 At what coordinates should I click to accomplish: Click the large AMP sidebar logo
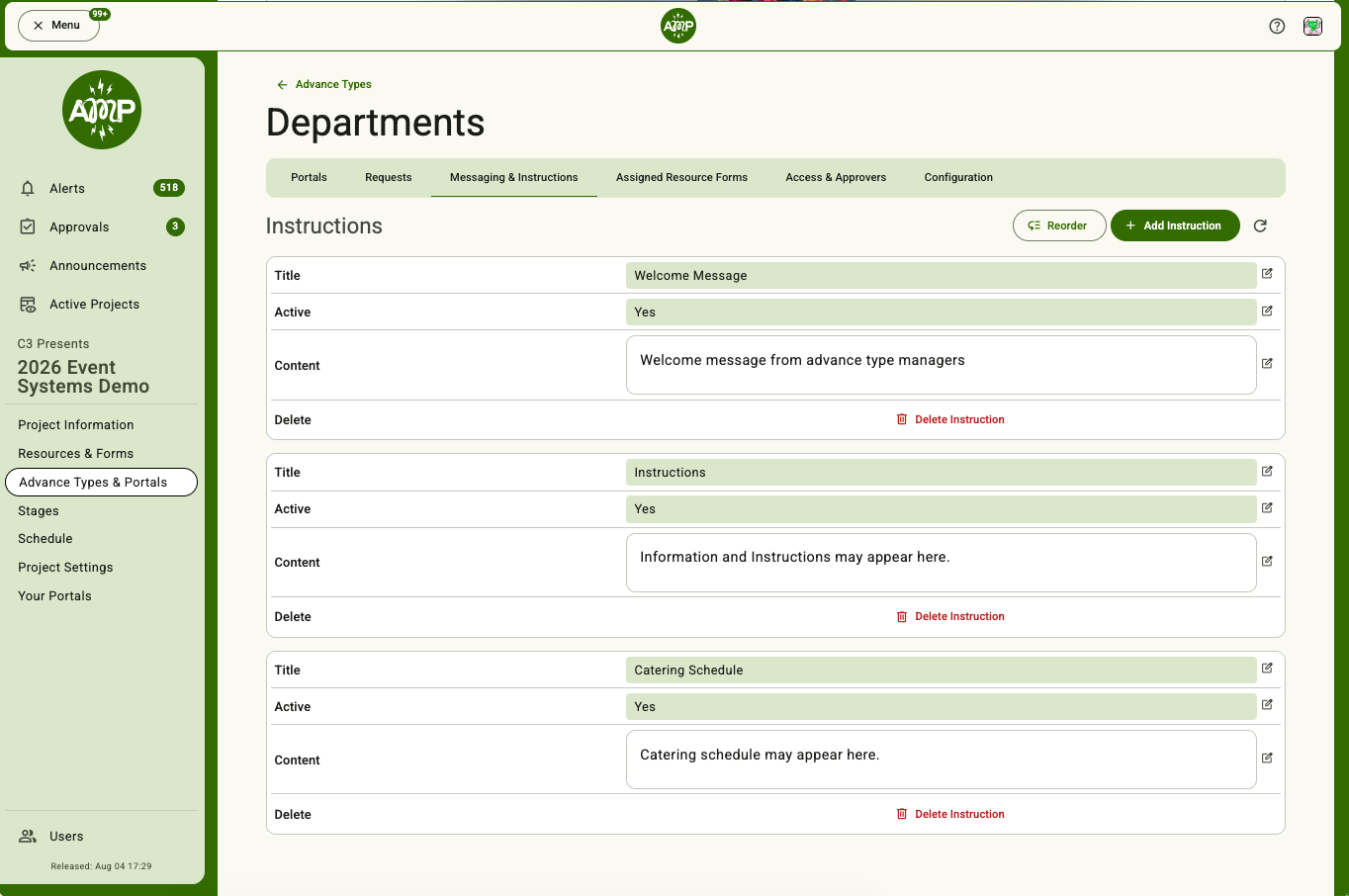pos(102,110)
